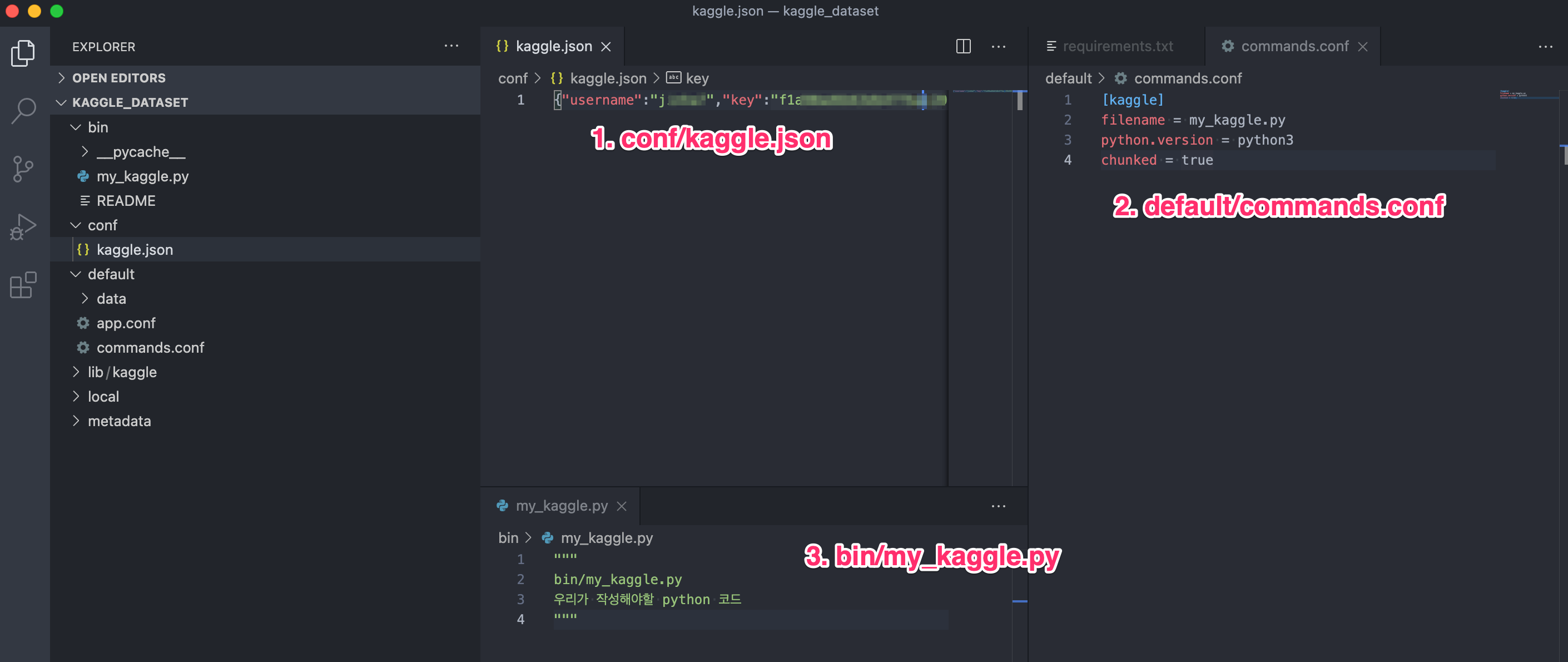The height and width of the screenshot is (662, 1568).
Task: Click JSON braces icon beside kaggle.json in explorer
Action: point(83,250)
